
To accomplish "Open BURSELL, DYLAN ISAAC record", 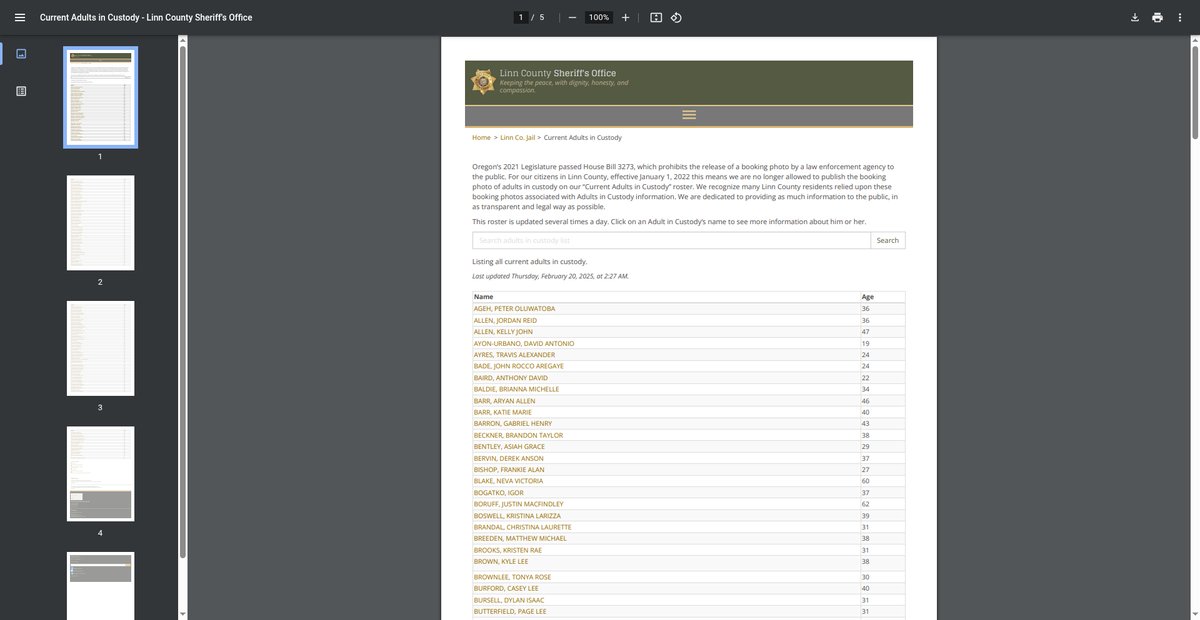I will [x=508, y=600].
